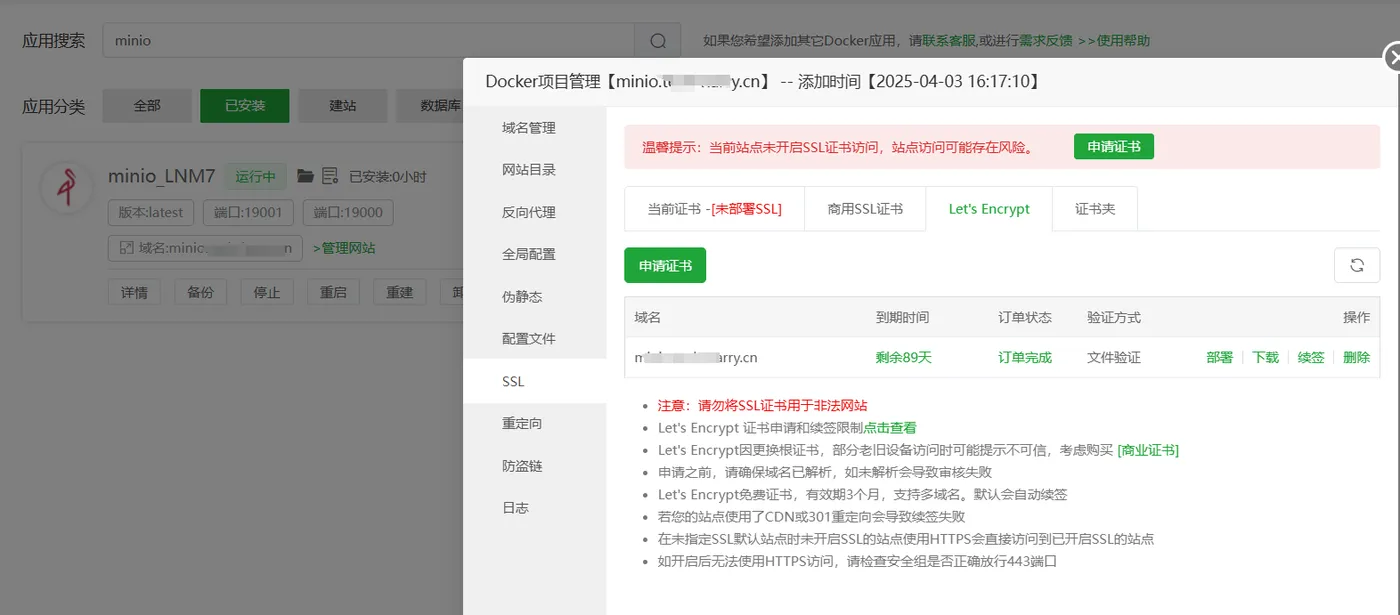Viewport: 1400px width, 615px height.
Task: Click the certificate domain name cell
Action: (696, 357)
